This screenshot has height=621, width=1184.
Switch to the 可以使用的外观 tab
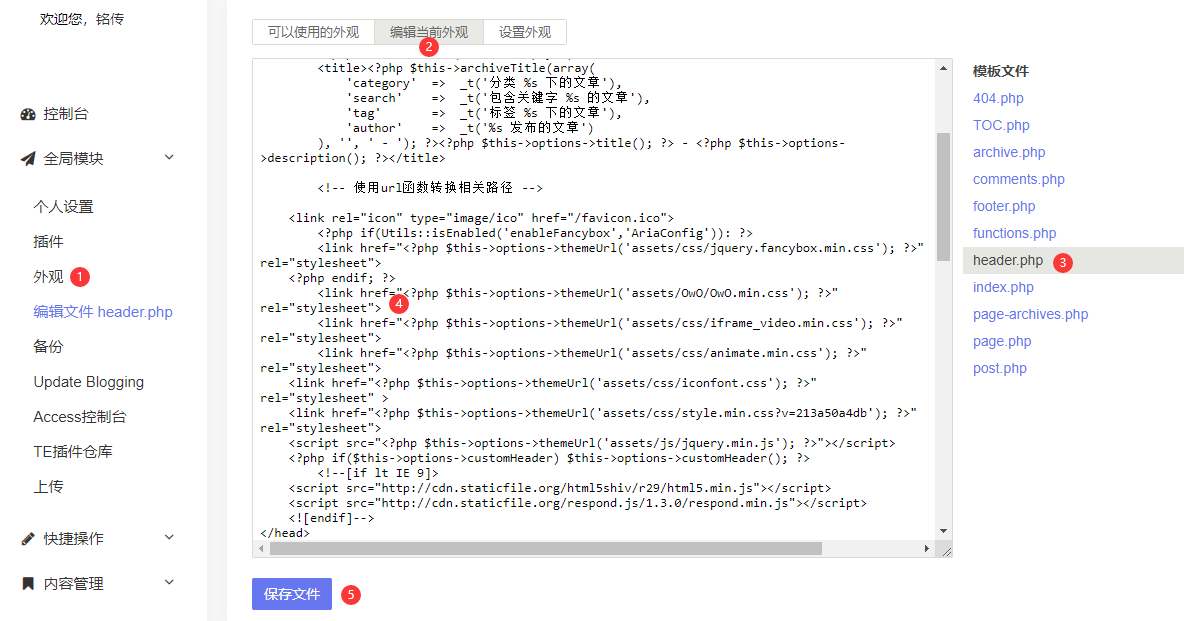tap(313, 32)
